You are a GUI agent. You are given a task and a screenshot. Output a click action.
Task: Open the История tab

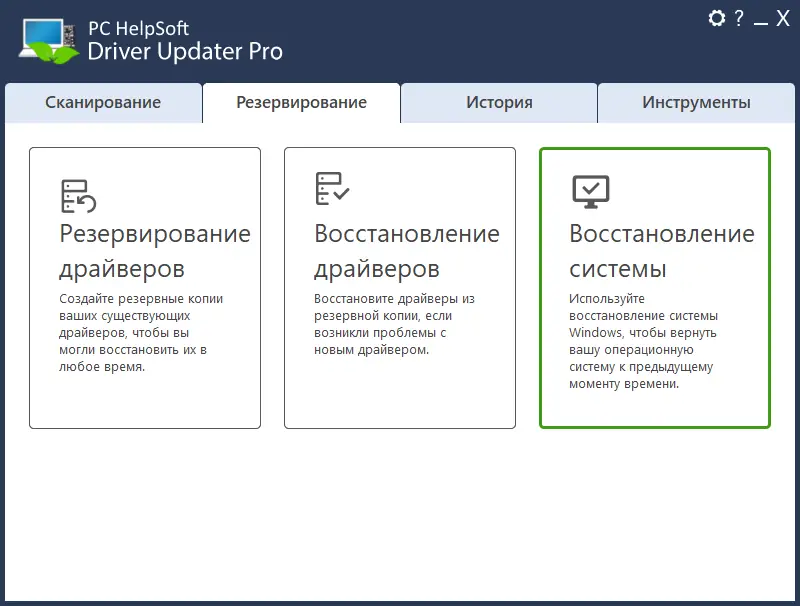[x=499, y=102]
